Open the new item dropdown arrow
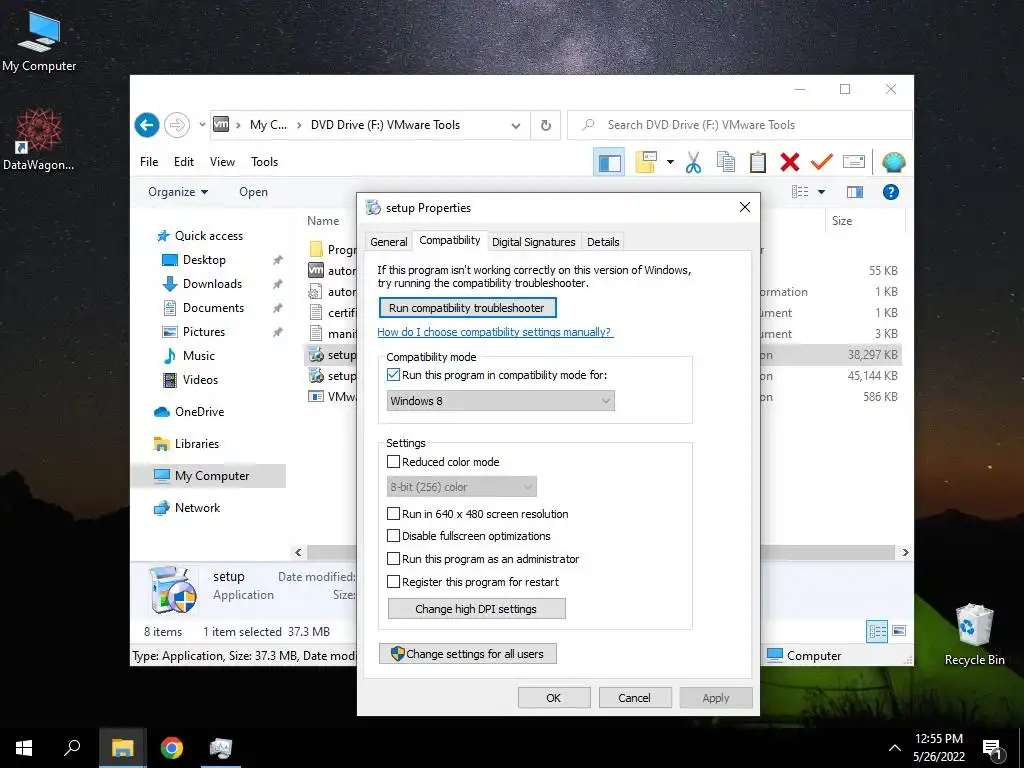Viewport: 1024px width, 768px height. tap(670, 162)
